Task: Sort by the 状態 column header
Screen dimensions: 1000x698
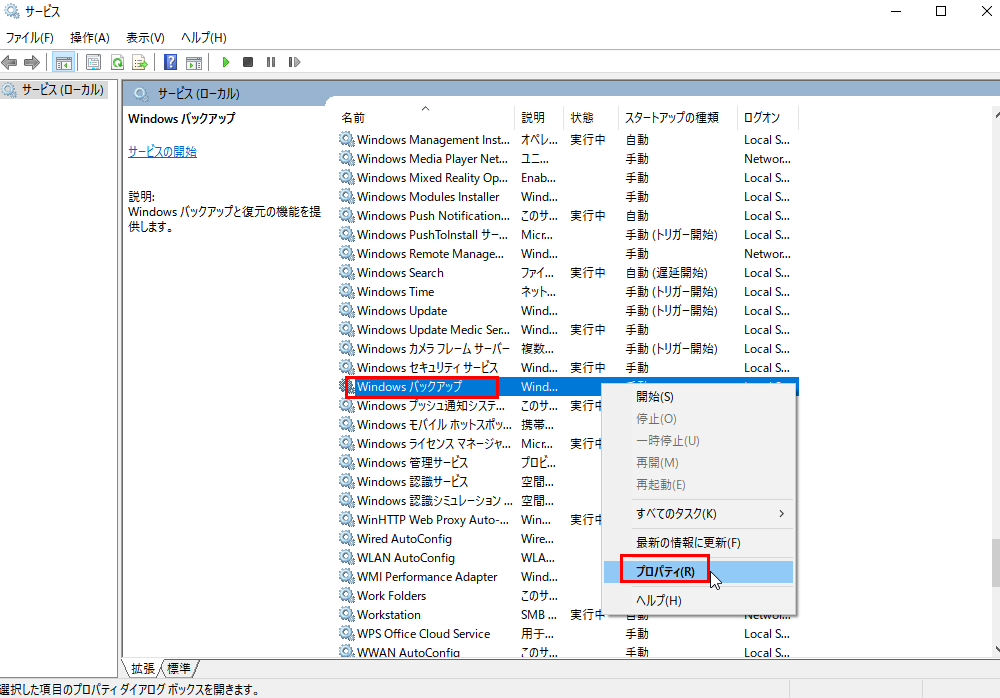Action: point(591,117)
